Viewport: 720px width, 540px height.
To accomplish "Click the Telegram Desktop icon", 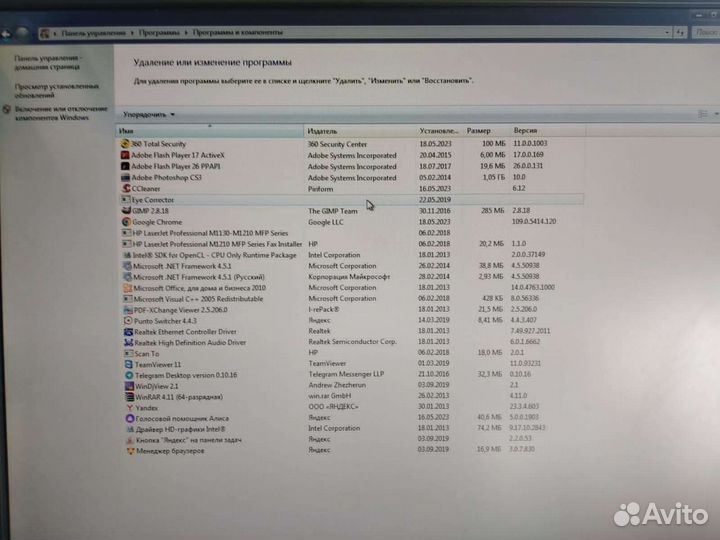I will click(129, 375).
